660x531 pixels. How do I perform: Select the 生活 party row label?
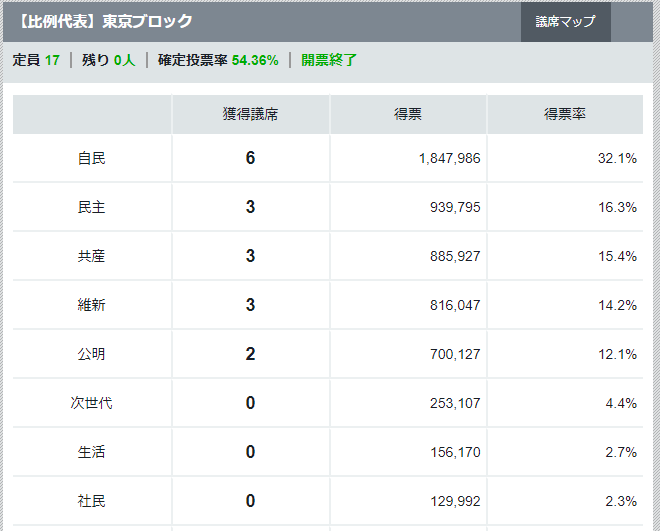91,452
